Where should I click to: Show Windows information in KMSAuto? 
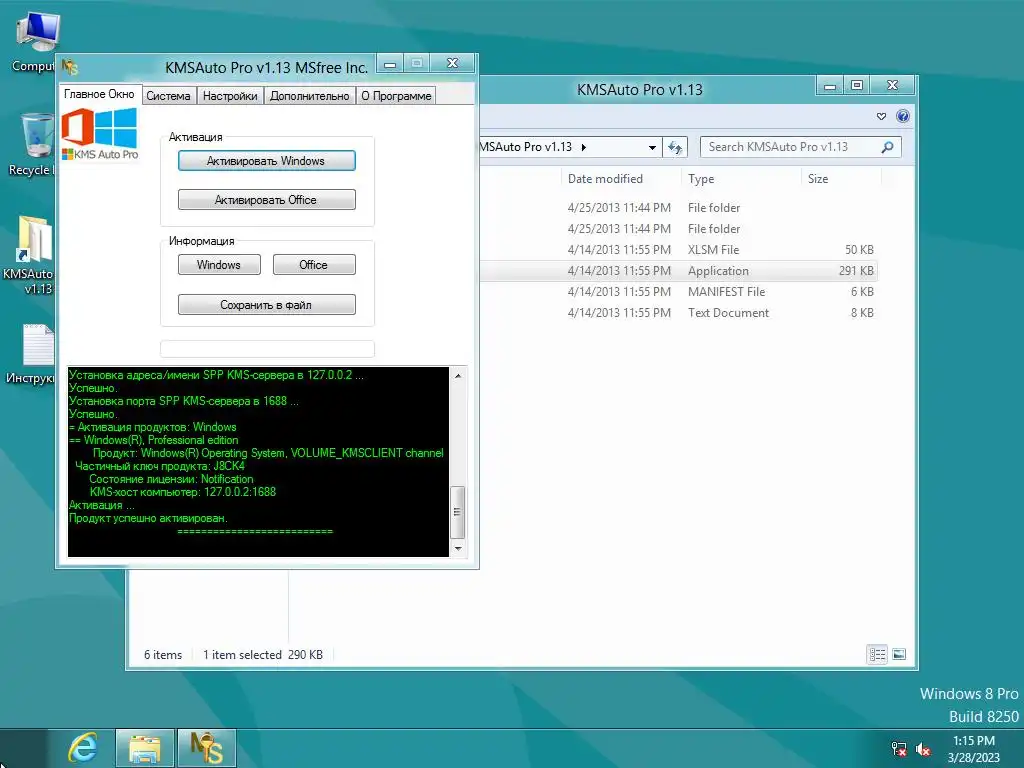[x=219, y=264]
